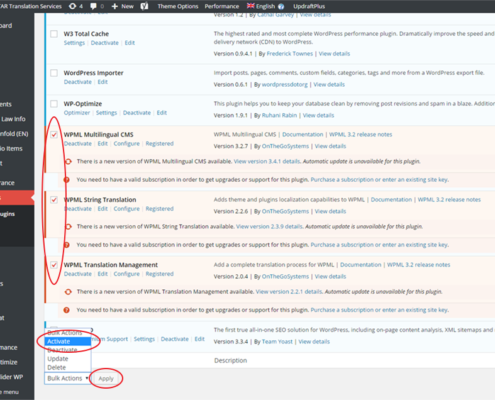Click the update icon for WPML Translation Management notice
495x400 pixels.
tap(68, 292)
